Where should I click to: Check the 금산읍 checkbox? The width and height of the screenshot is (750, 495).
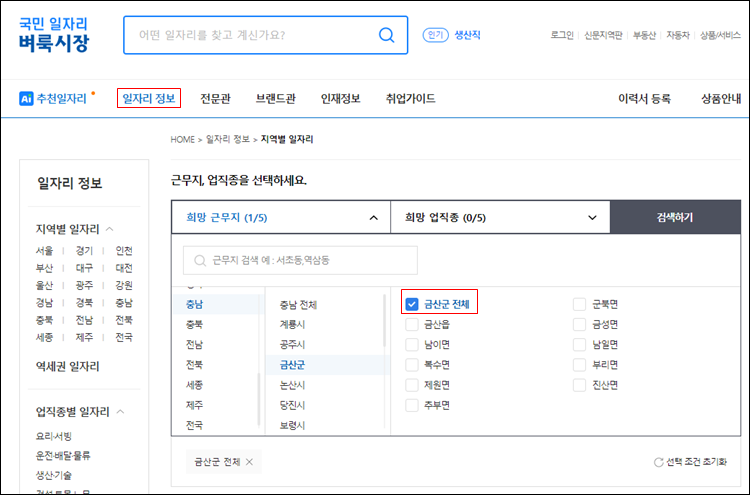(x=412, y=324)
